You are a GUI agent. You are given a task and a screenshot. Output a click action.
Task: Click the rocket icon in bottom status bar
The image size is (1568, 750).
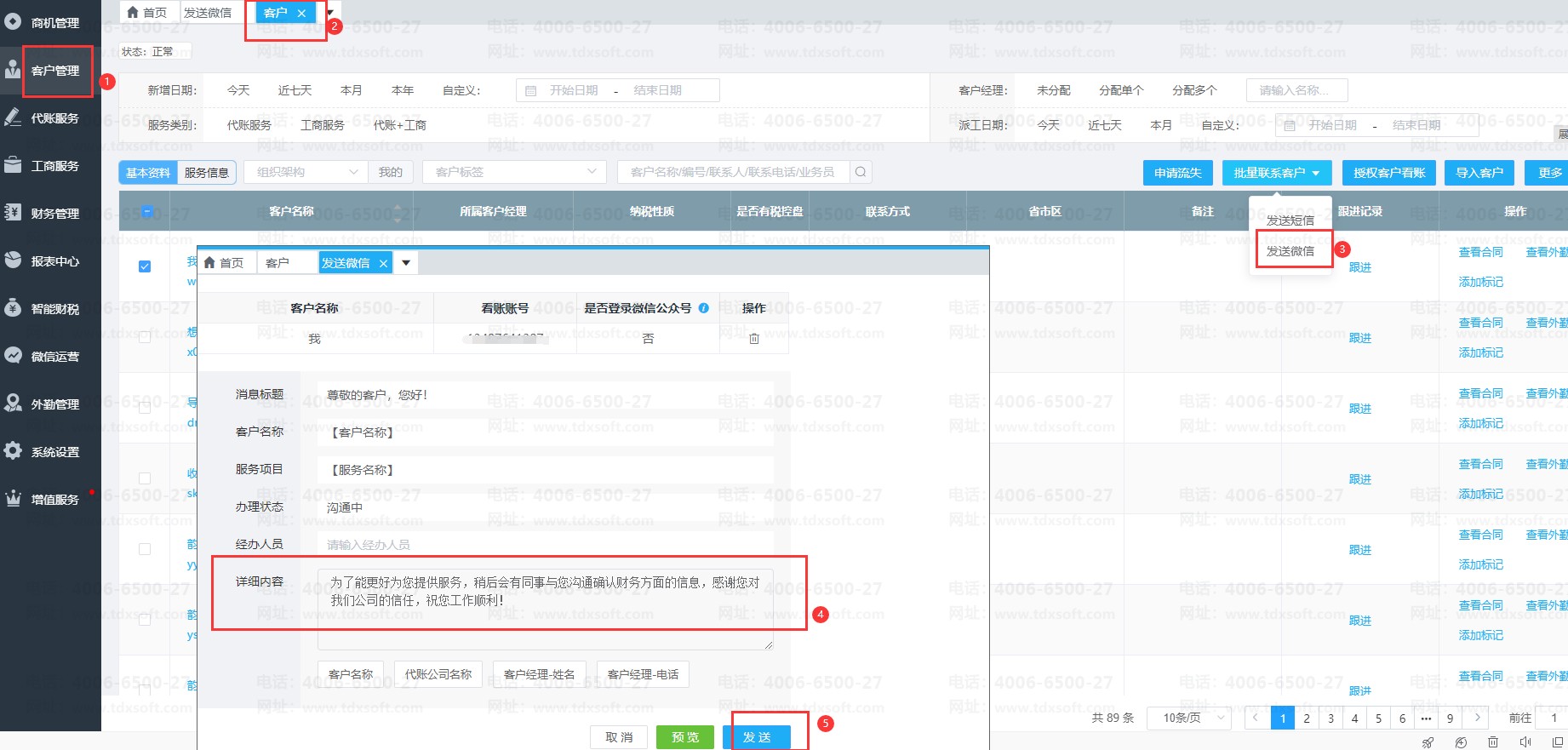point(1428,742)
